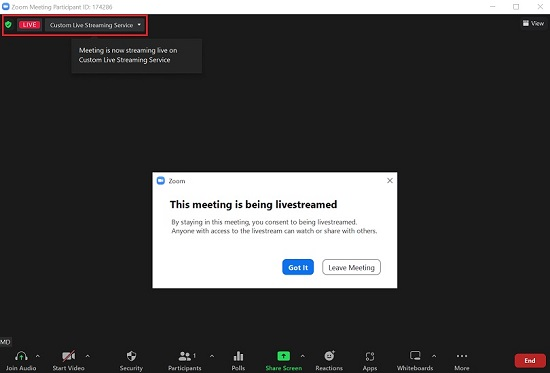The image size is (550, 373).
Task: Open the Apps icon
Action: pos(370,357)
